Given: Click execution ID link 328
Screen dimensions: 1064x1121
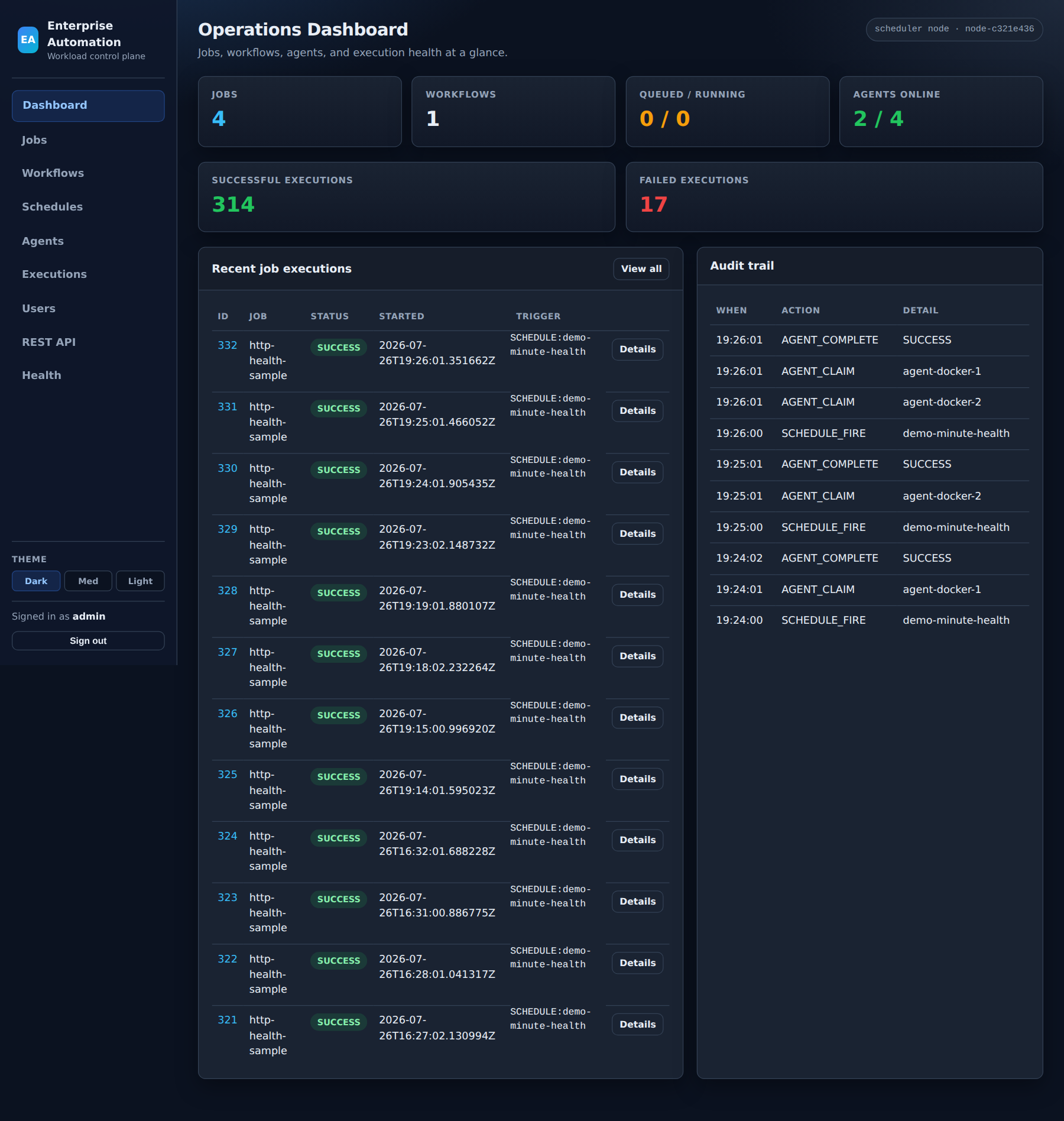Looking at the screenshot, I should click(x=227, y=591).
